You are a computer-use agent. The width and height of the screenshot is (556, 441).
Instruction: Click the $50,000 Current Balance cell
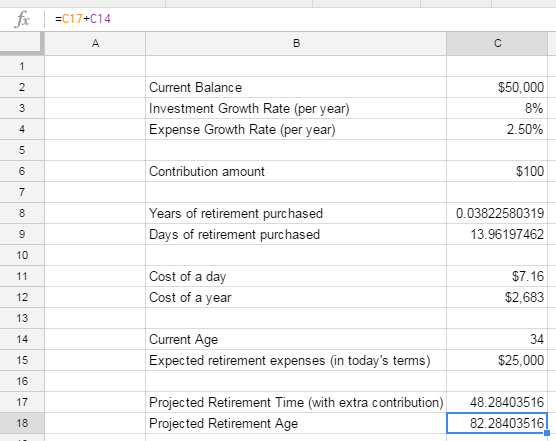(x=497, y=87)
